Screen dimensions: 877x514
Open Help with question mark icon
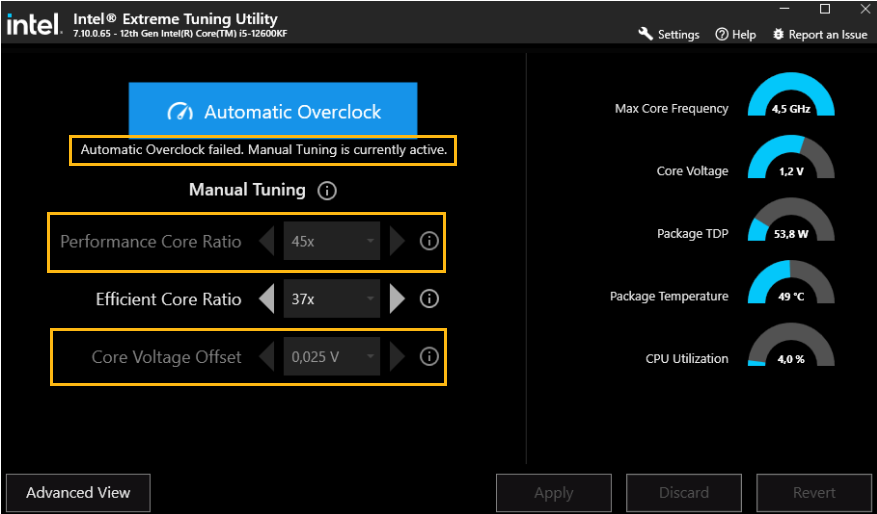[722, 34]
